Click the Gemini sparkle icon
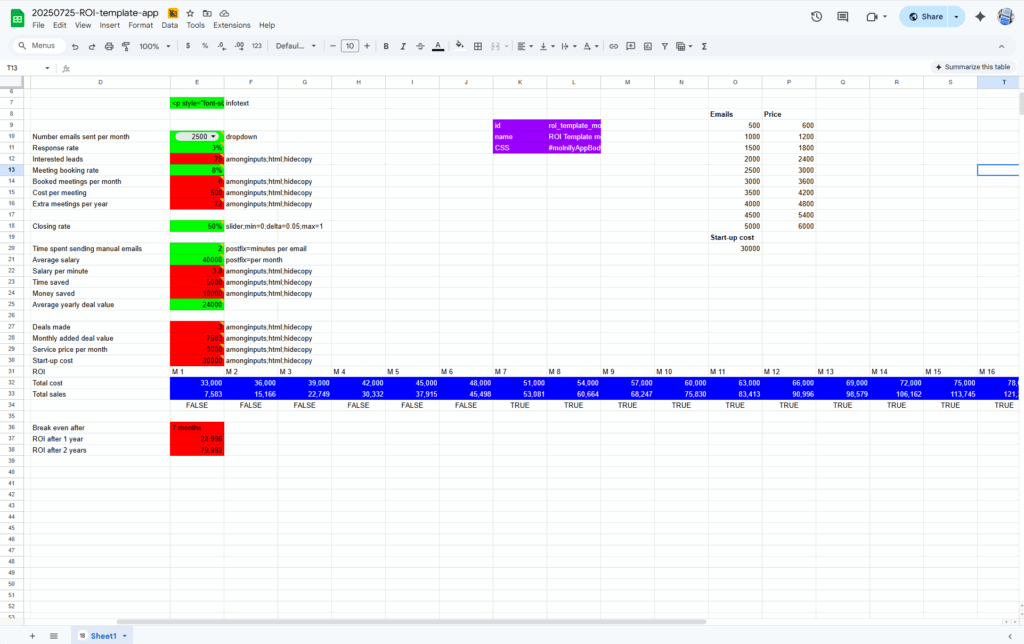The image size is (1024, 644). tap(980, 17)
